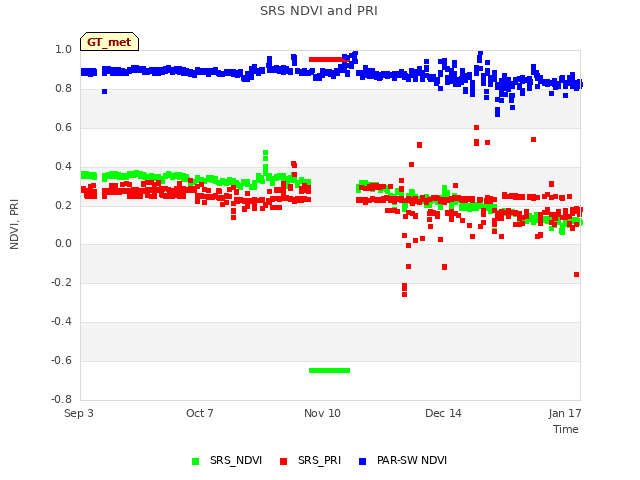Click the -0.2 y-axis tick label

(61, 282)
